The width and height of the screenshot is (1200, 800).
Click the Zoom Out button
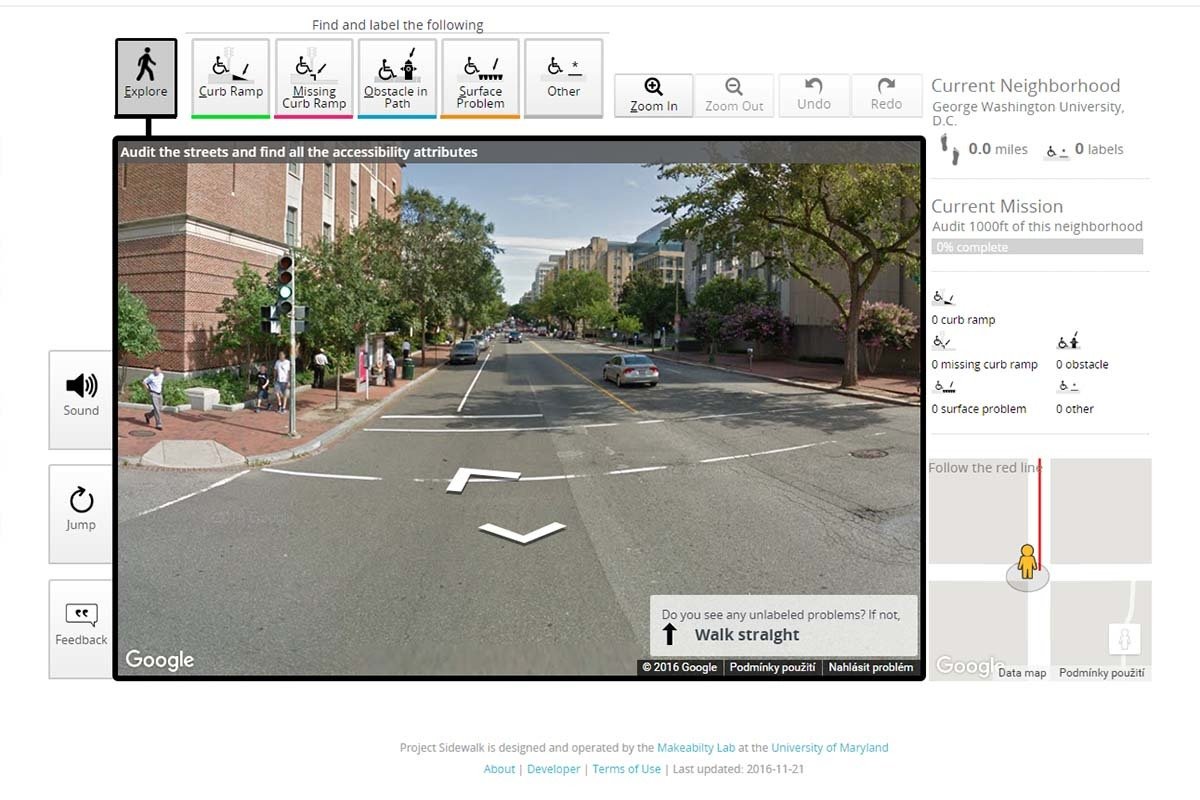pyautogui.click(x=734, y=96)
